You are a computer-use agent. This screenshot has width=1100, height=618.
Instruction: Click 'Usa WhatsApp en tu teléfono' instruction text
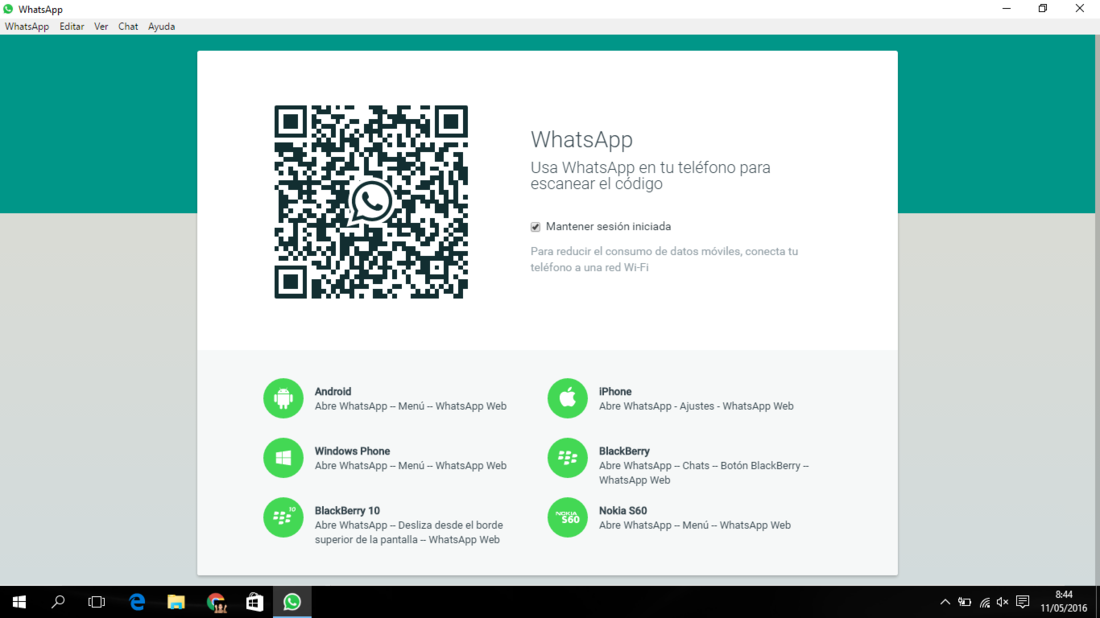[x=650, y=175]
